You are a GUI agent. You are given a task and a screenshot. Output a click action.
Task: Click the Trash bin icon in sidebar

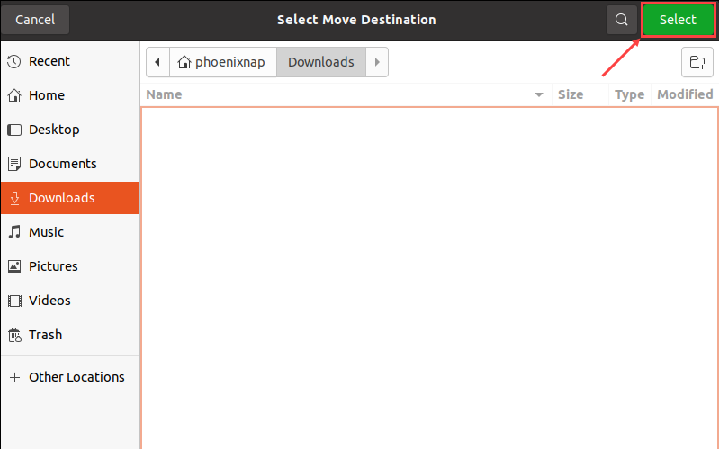14,335
